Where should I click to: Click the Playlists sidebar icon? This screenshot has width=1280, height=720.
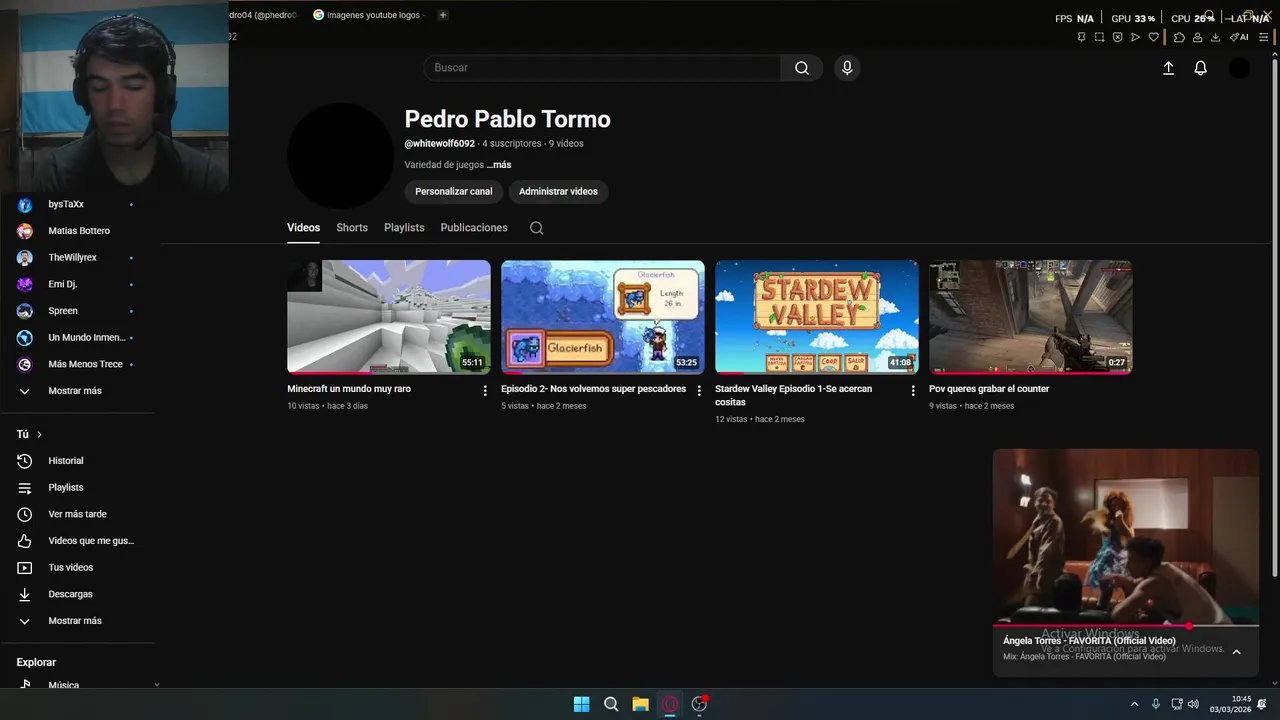pyautogui.click(x=25, y=488)
